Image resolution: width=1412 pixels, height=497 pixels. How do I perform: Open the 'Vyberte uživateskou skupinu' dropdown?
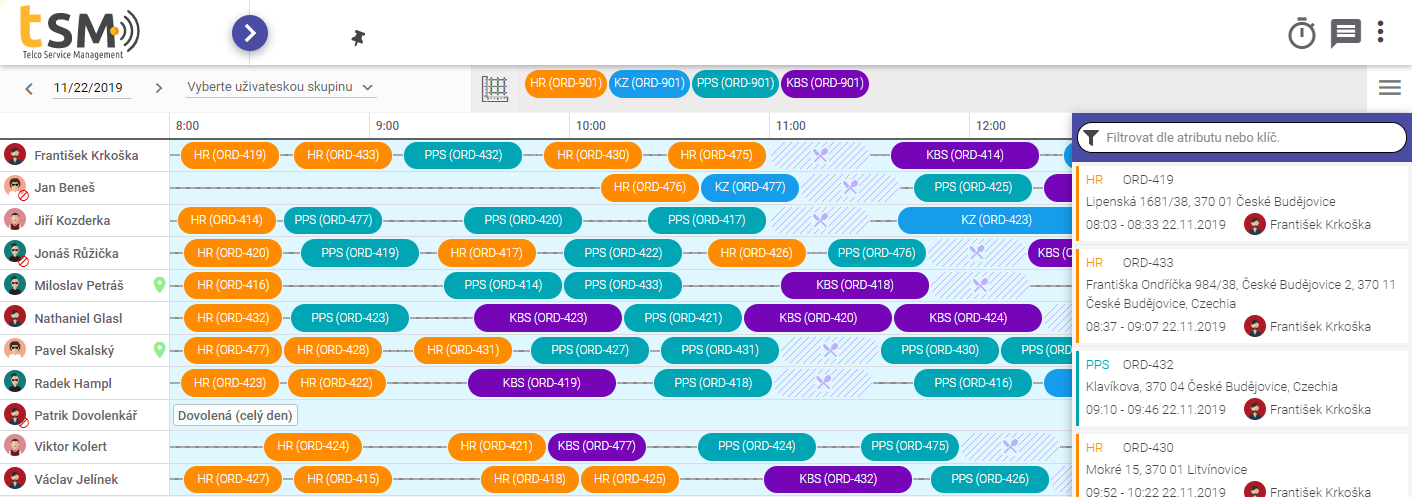pos(280,88)
